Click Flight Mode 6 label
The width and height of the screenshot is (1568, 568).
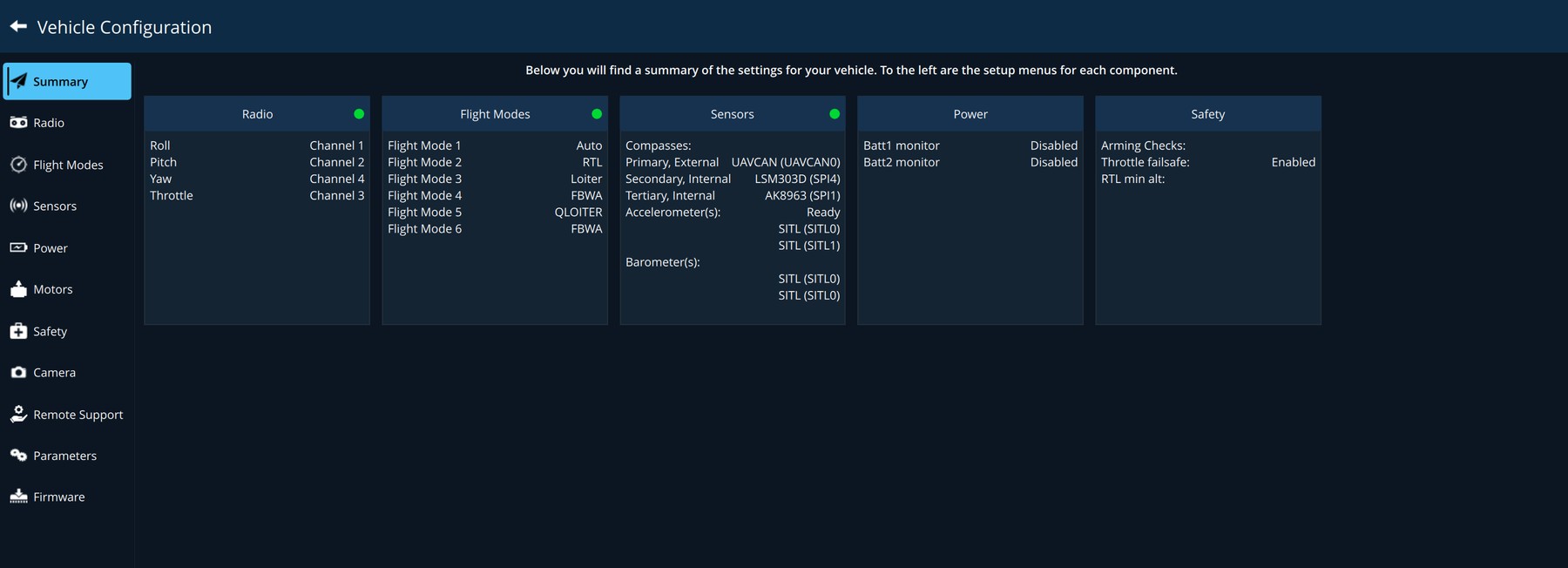pos(424,228)
